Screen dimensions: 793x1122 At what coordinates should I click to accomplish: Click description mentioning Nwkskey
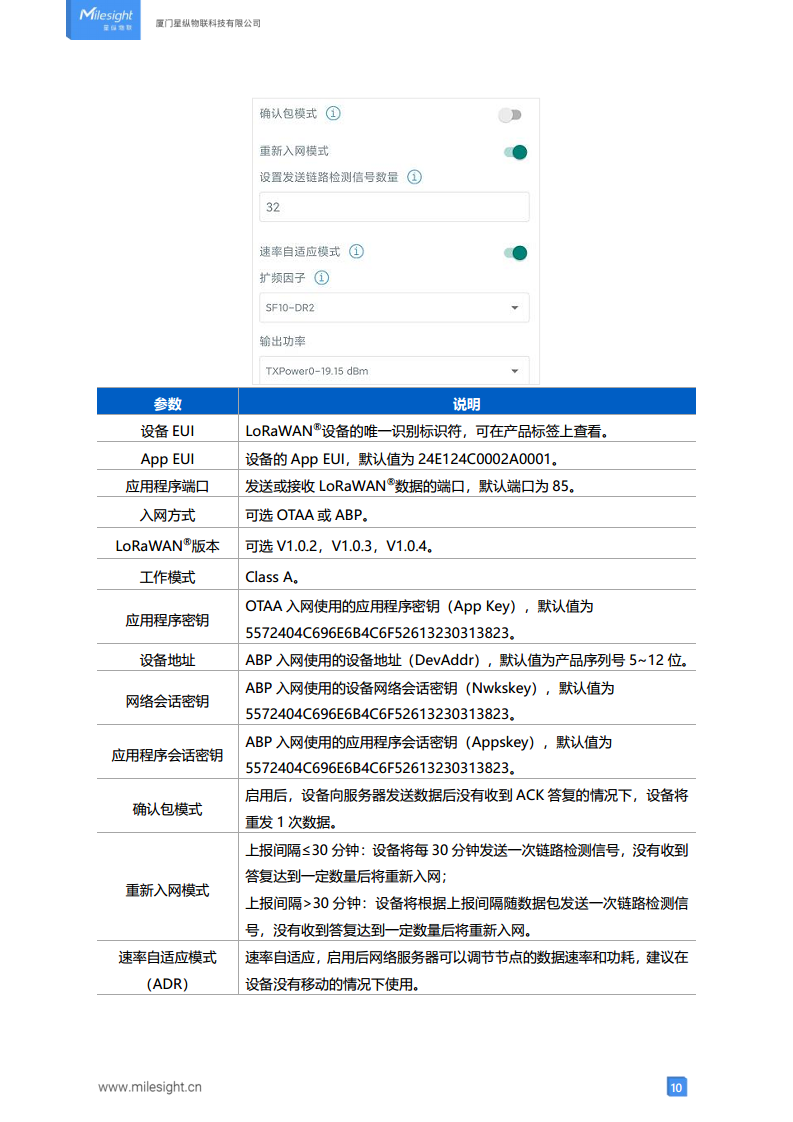(x=429, y=701)
